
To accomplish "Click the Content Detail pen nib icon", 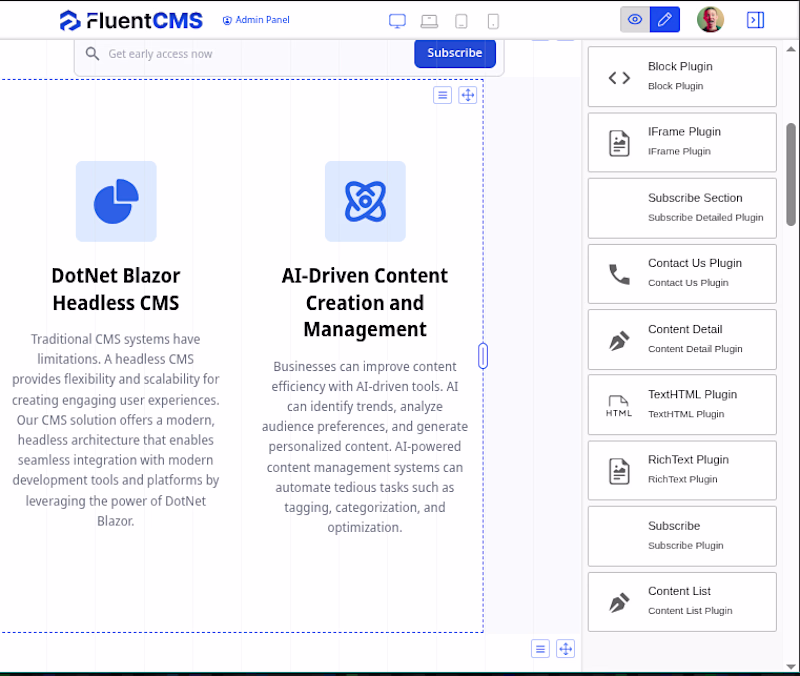I will [619, 341].
